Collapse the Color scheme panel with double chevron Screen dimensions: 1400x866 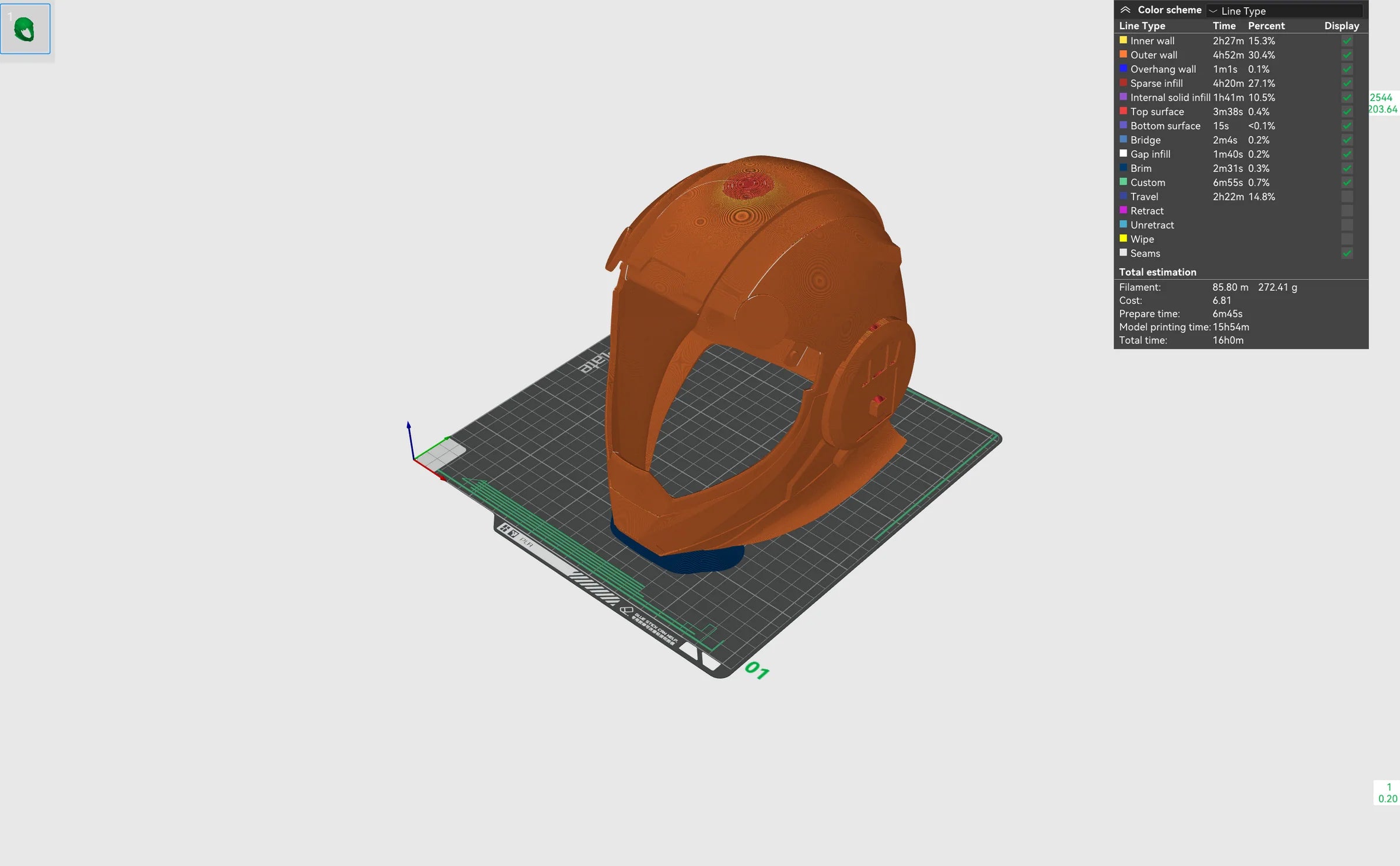pos(1125,10)
